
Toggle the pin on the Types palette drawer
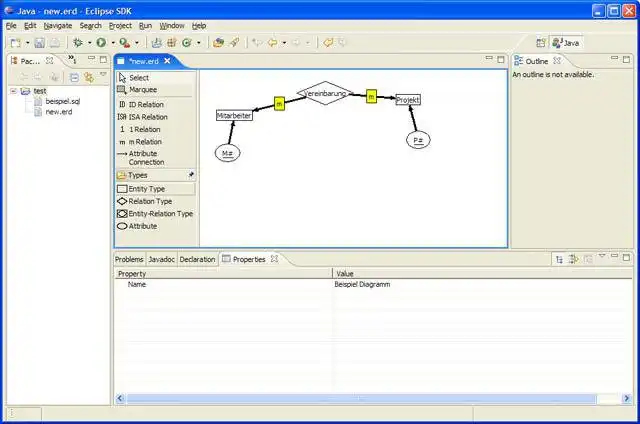click(x=191, y=175)
